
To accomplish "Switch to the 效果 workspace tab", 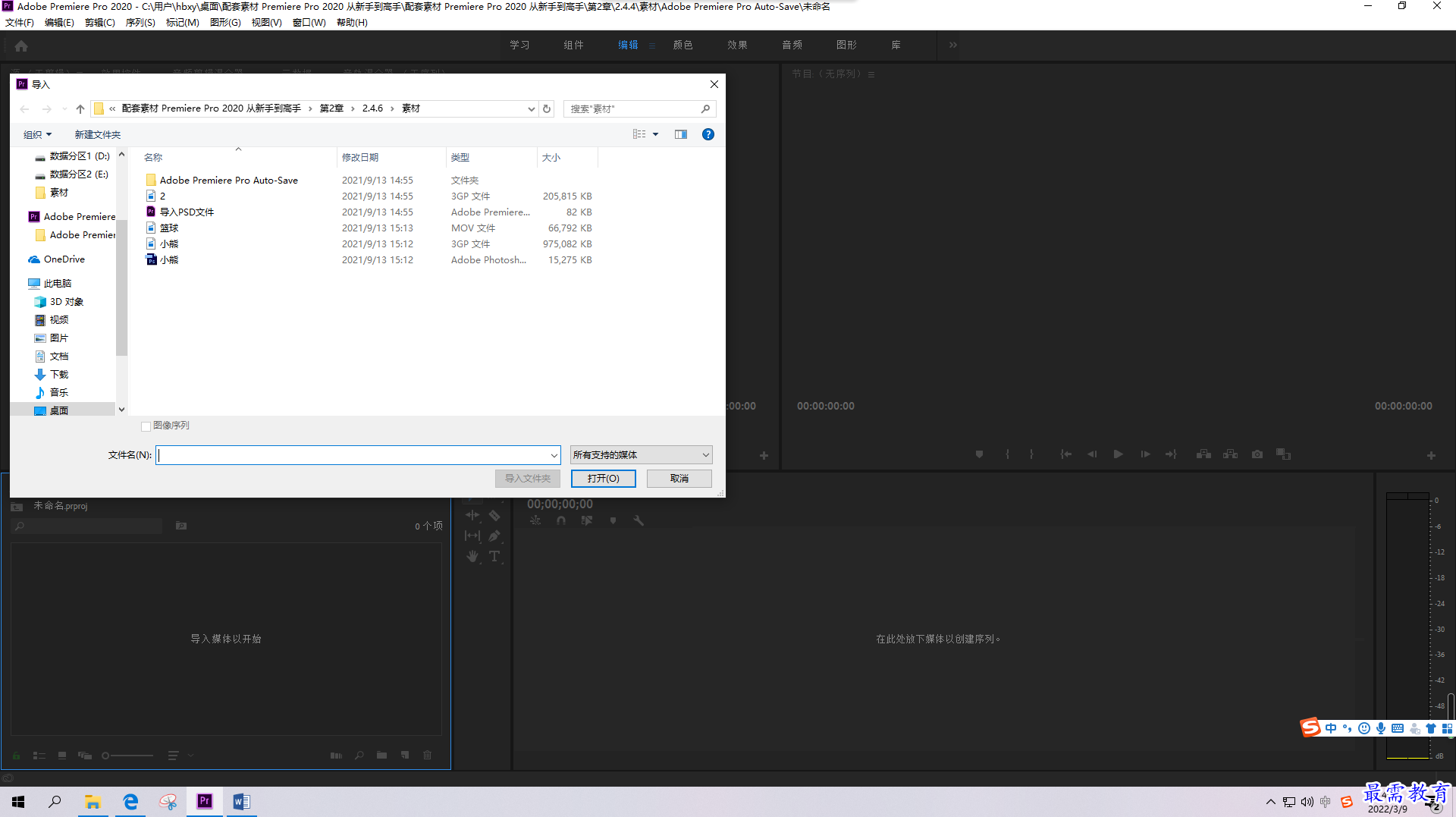I will pyautogui.click(x=737, y=45).
